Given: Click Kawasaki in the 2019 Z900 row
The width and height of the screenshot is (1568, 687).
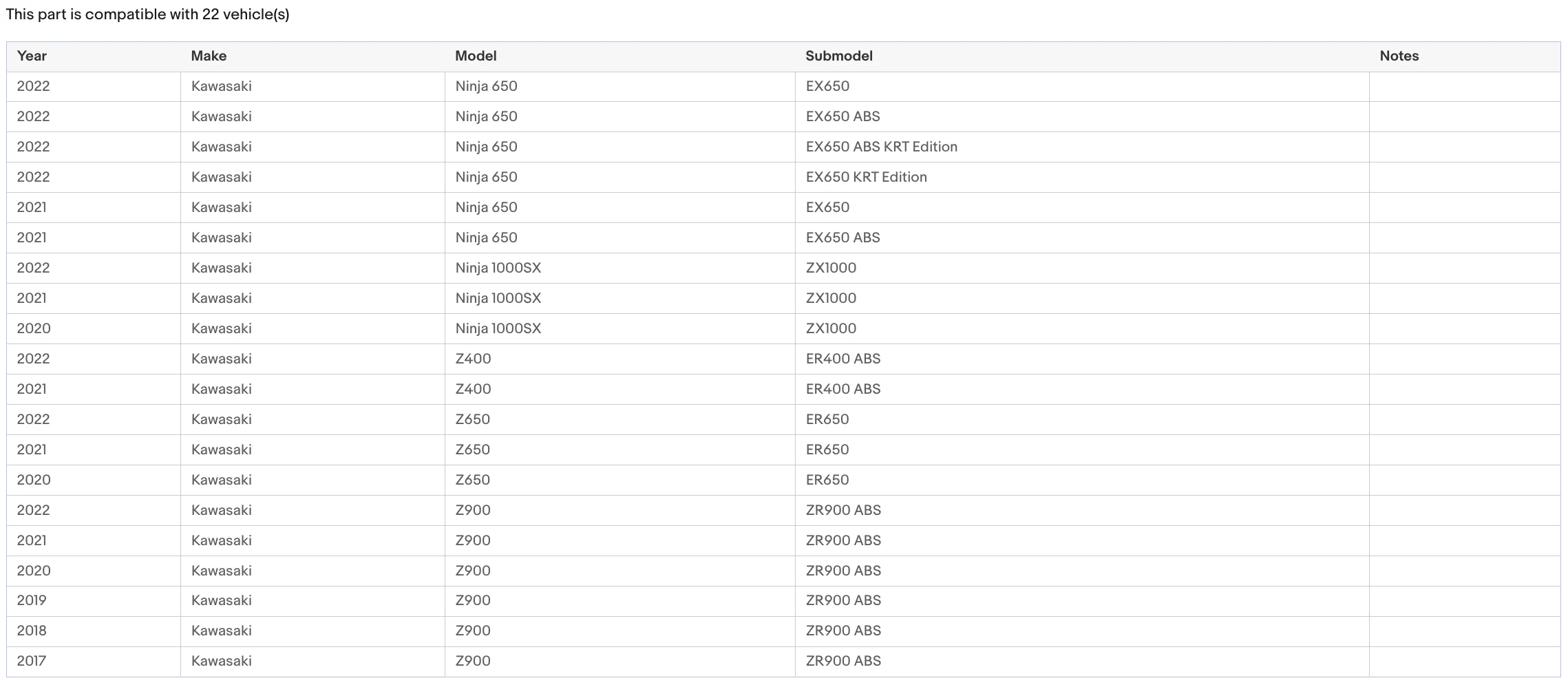Looking at the screenshot, I should pyautogui.click(x=222, y=600).
